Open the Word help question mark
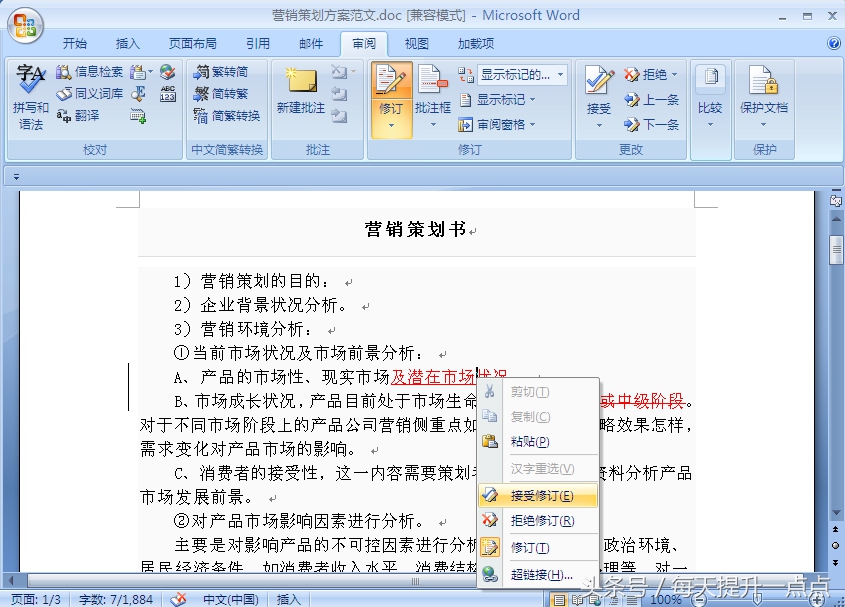Image resolution: width=845 pixels, height=607 pixels. (833, 43)
